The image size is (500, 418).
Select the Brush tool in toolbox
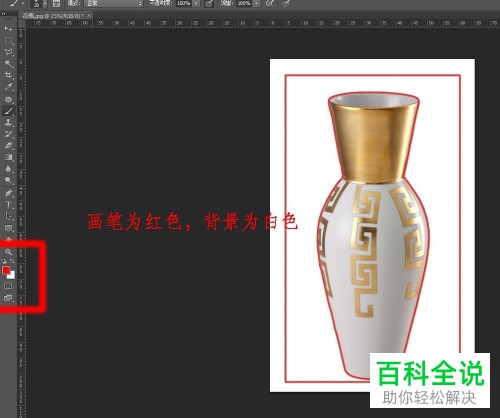8,111
